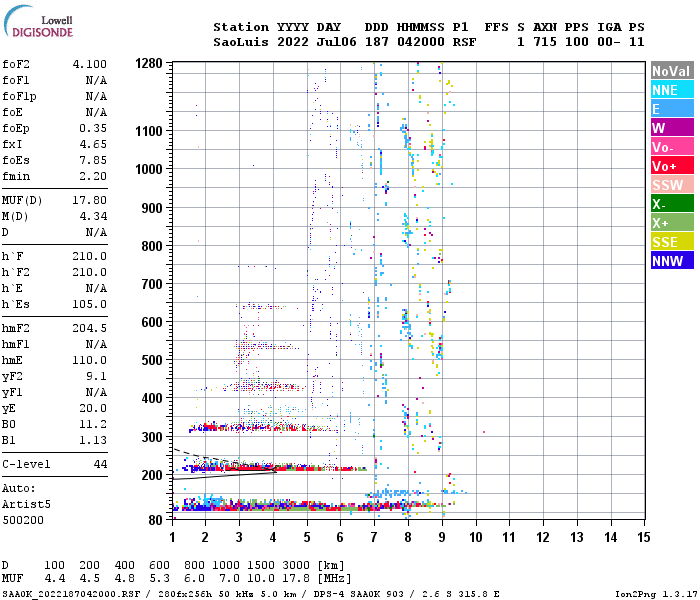Select the NoVal legend swatch
Viewport: 700px width, 600px height.
coord(672,71)
